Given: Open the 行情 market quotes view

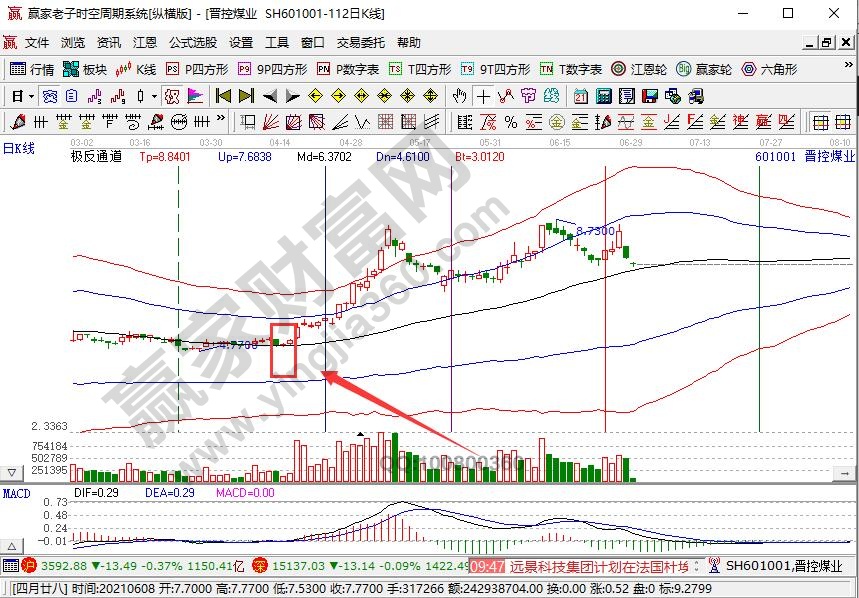Looking at the screenshot, I should coord(31,69).
